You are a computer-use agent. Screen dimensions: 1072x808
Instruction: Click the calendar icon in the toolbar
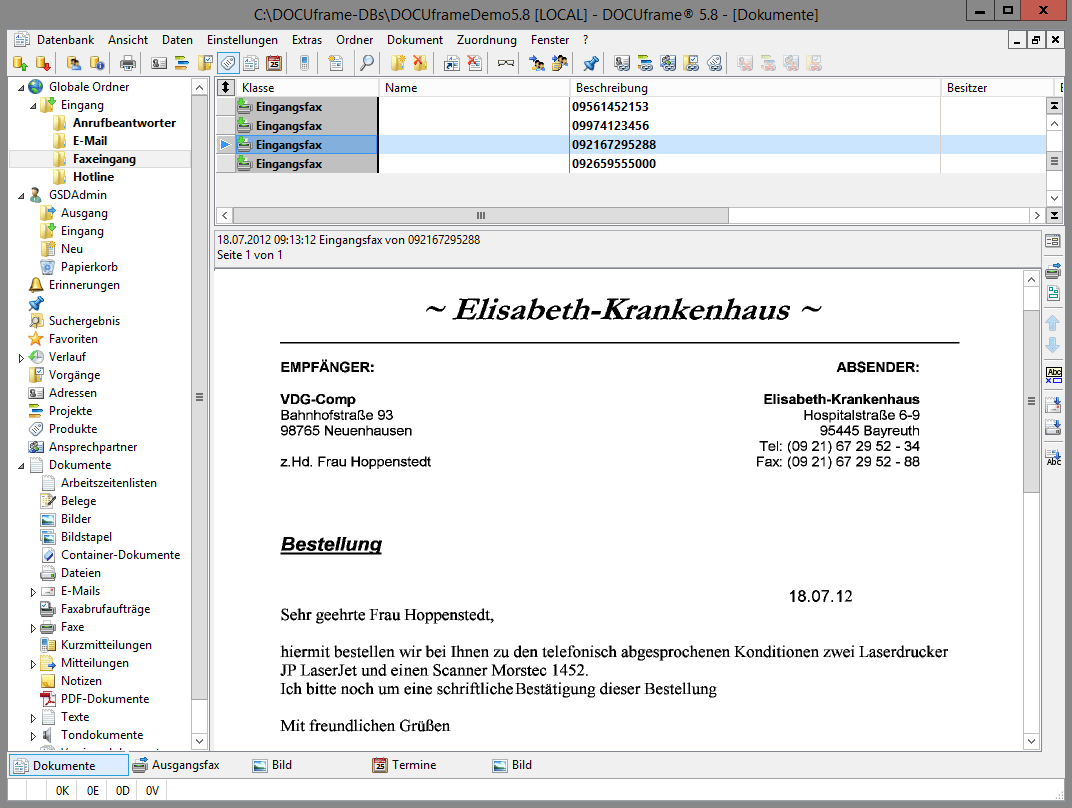tap(274, 63)
